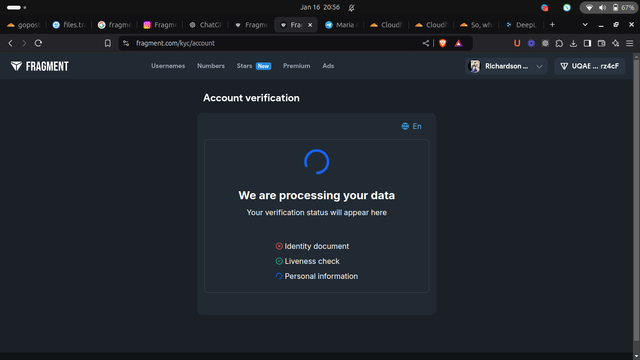Open a new tab with plus button
Image resolution: width=640 pixels, height=360 pixels.
[x=552, y=25]
